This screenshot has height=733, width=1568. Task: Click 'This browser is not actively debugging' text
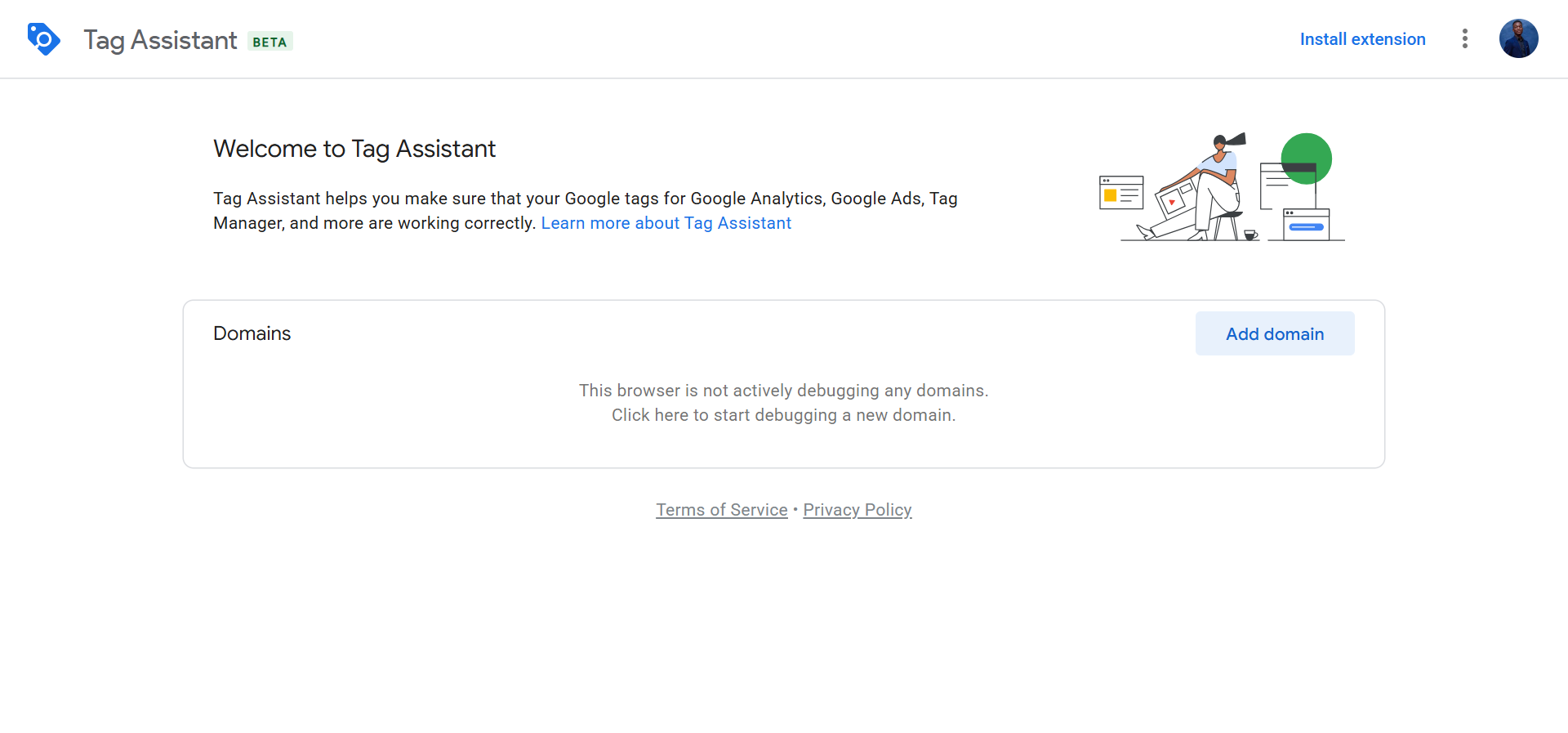coord(783,391)
